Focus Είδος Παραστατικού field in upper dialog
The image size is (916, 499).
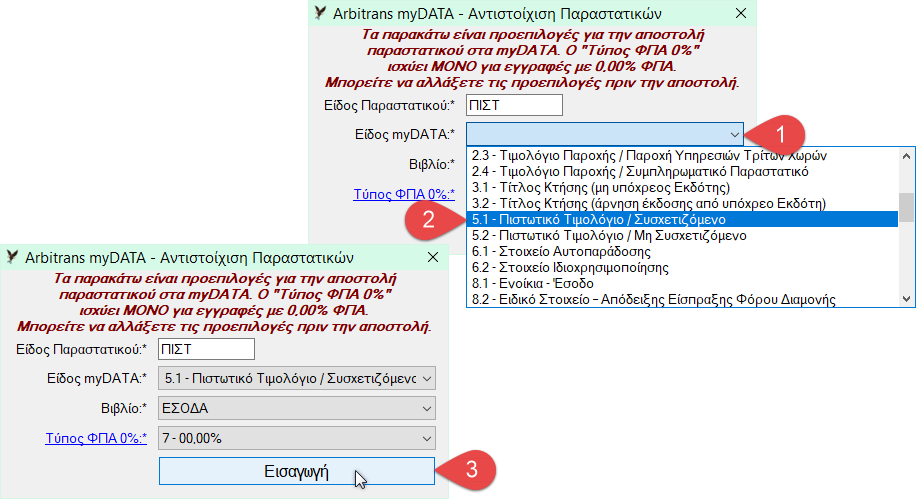(514, 105)
